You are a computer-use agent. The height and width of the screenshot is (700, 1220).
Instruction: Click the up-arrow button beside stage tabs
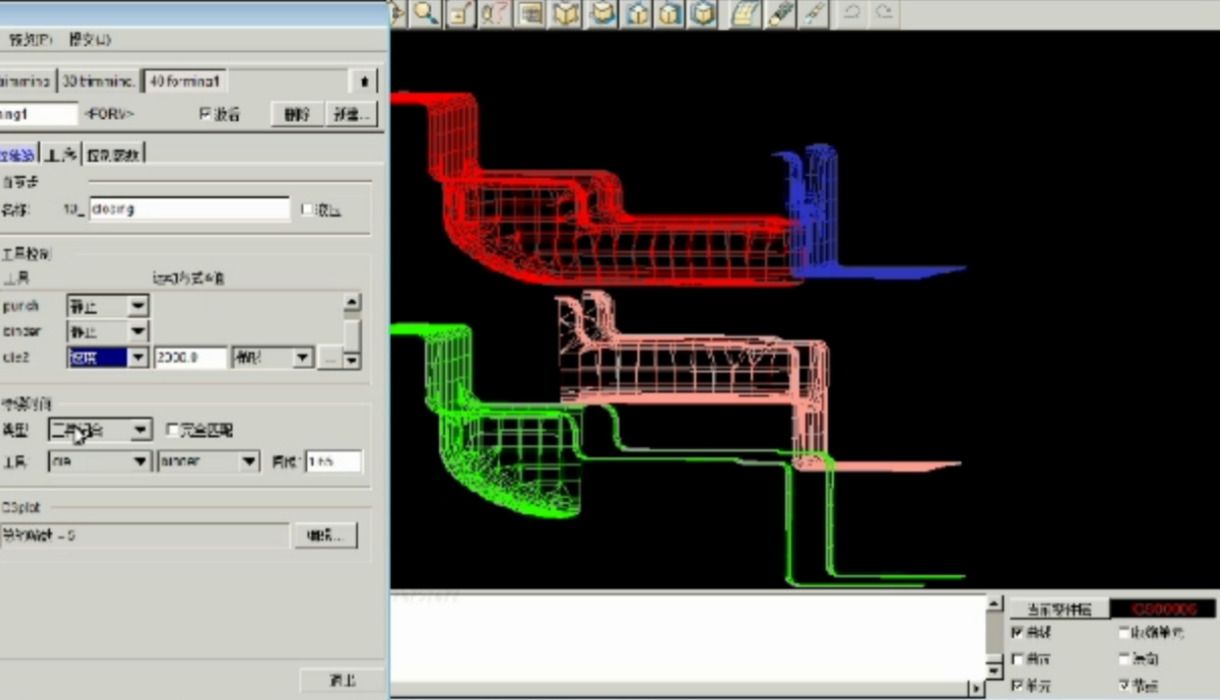coord(364,81)
